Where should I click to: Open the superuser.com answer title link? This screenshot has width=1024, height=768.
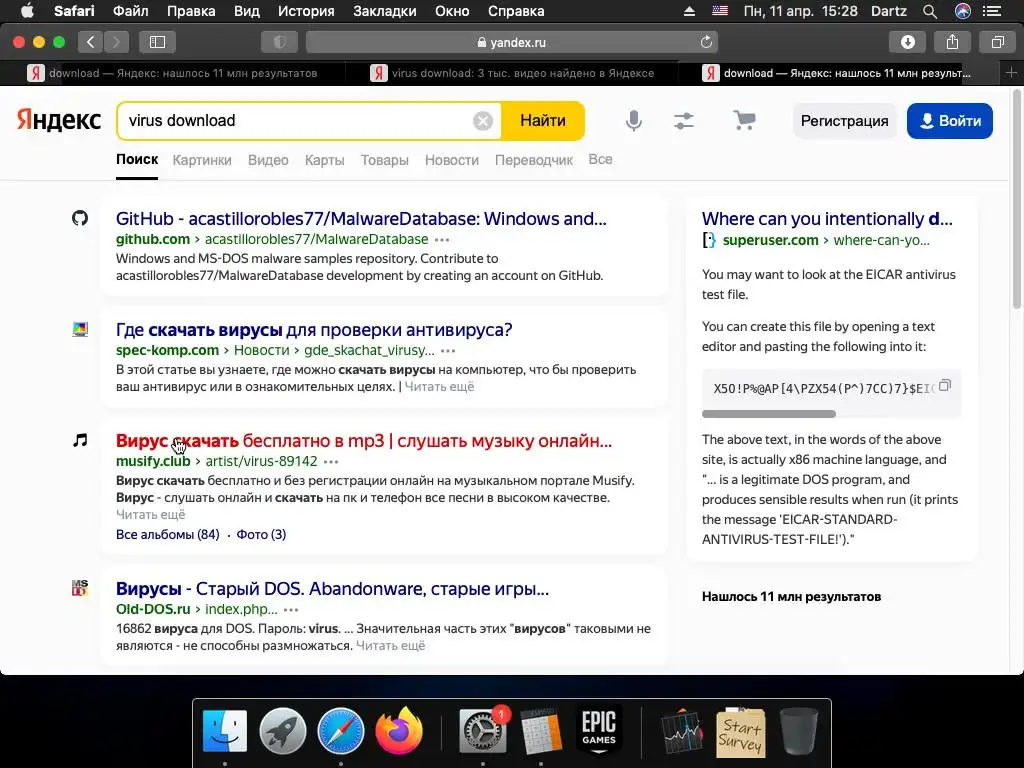point(827,219)
